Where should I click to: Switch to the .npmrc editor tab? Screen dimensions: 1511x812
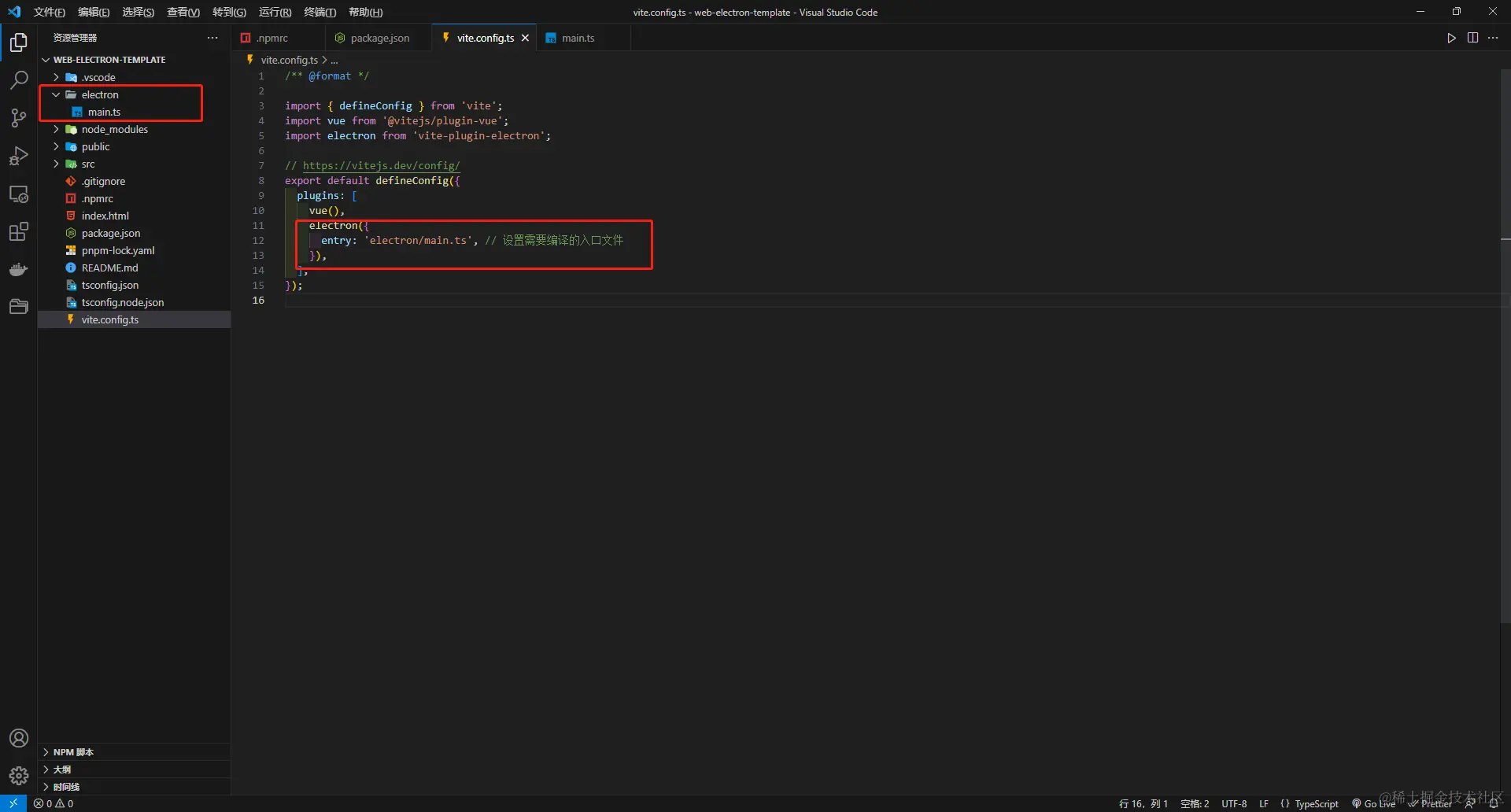[x=279, y=38]
